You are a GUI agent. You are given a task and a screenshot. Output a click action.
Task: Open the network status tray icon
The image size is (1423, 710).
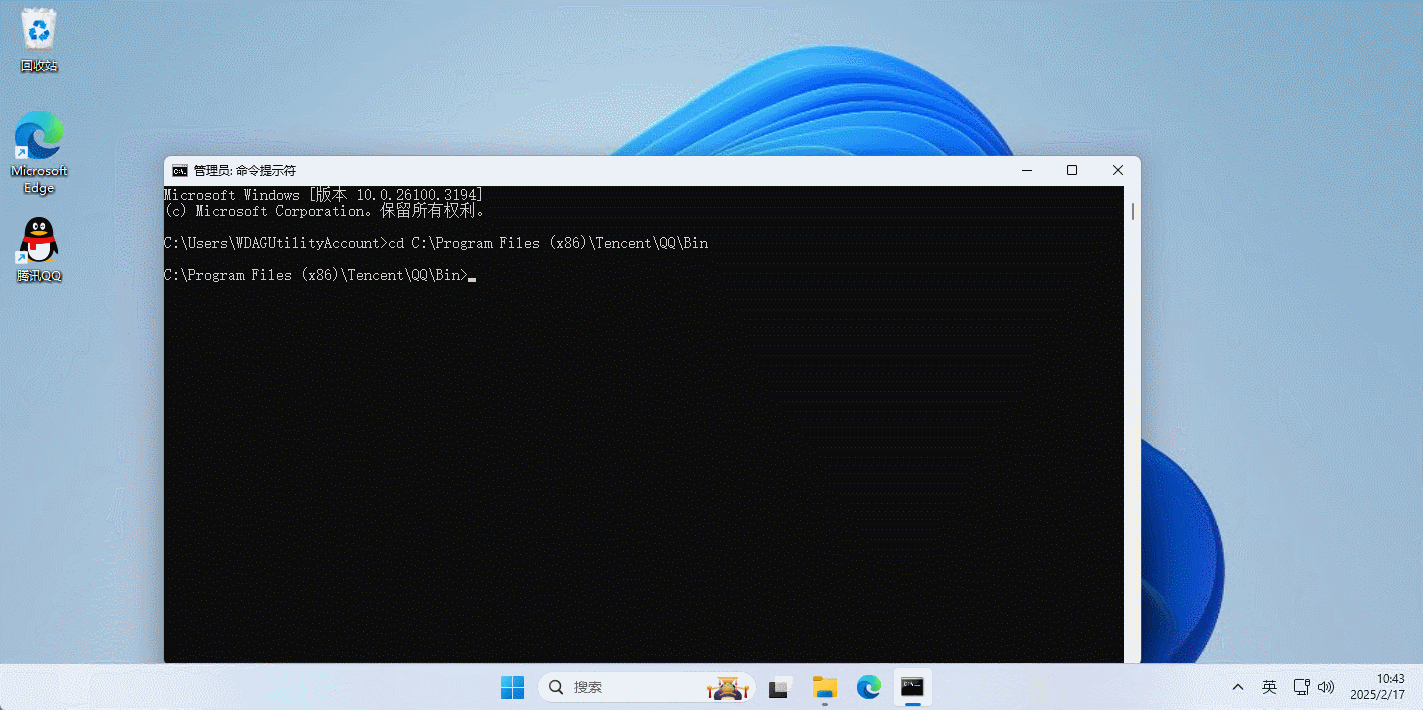1301,687
